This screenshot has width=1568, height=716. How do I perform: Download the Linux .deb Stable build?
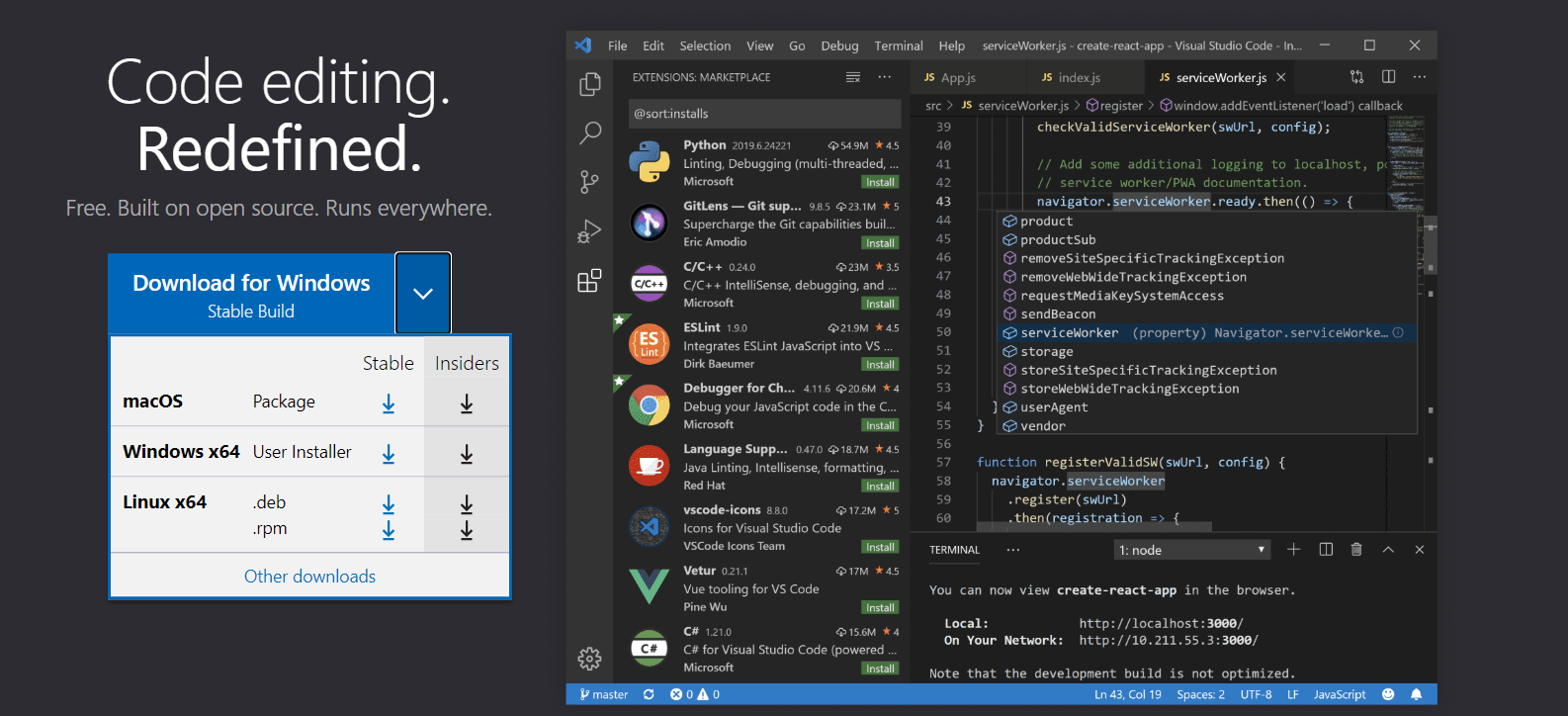[x=389, y=504]
